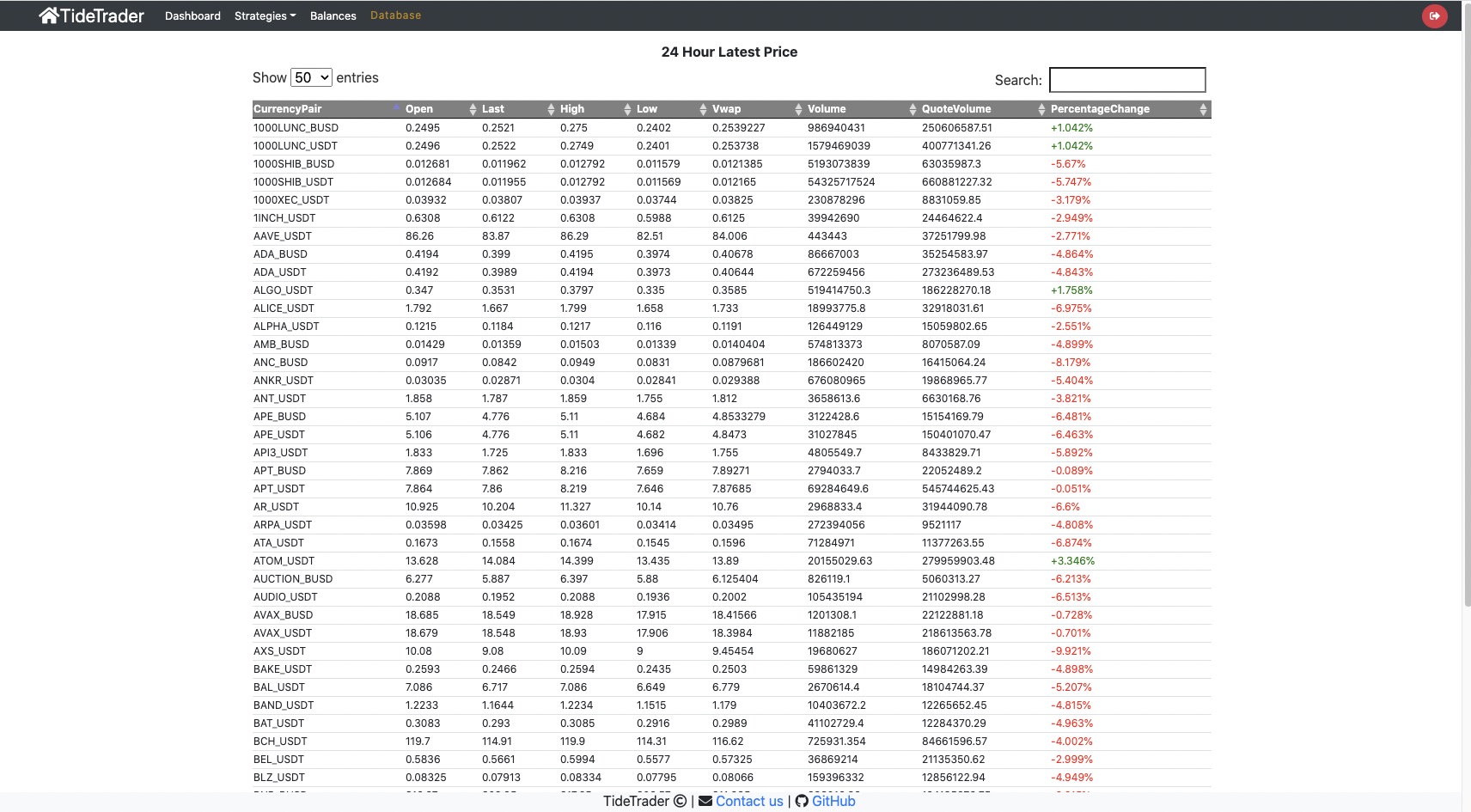Click the PercentageChange column header
Viewport: 1471px width, 812px height.
click(x=1130, y=109)
